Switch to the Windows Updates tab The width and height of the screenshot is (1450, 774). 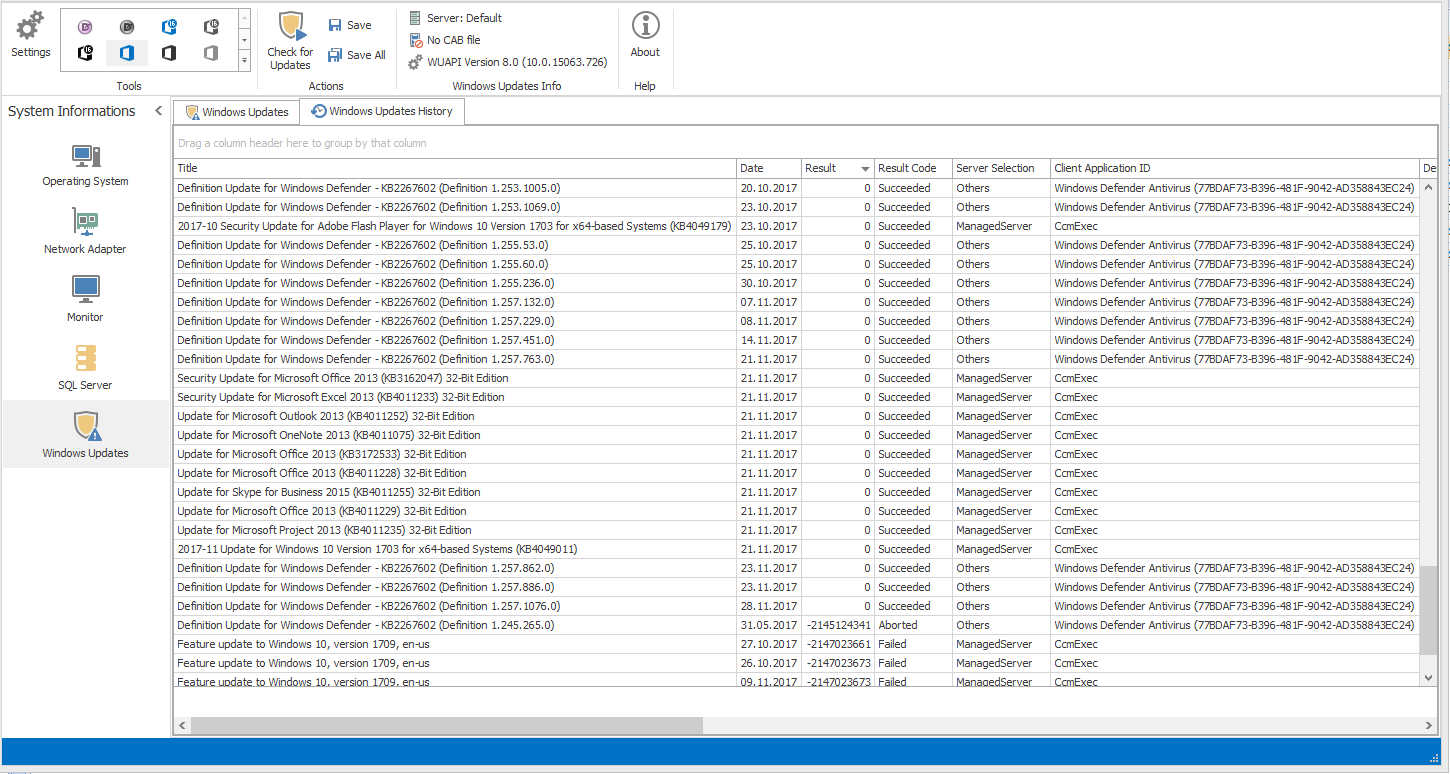[237, 112]
